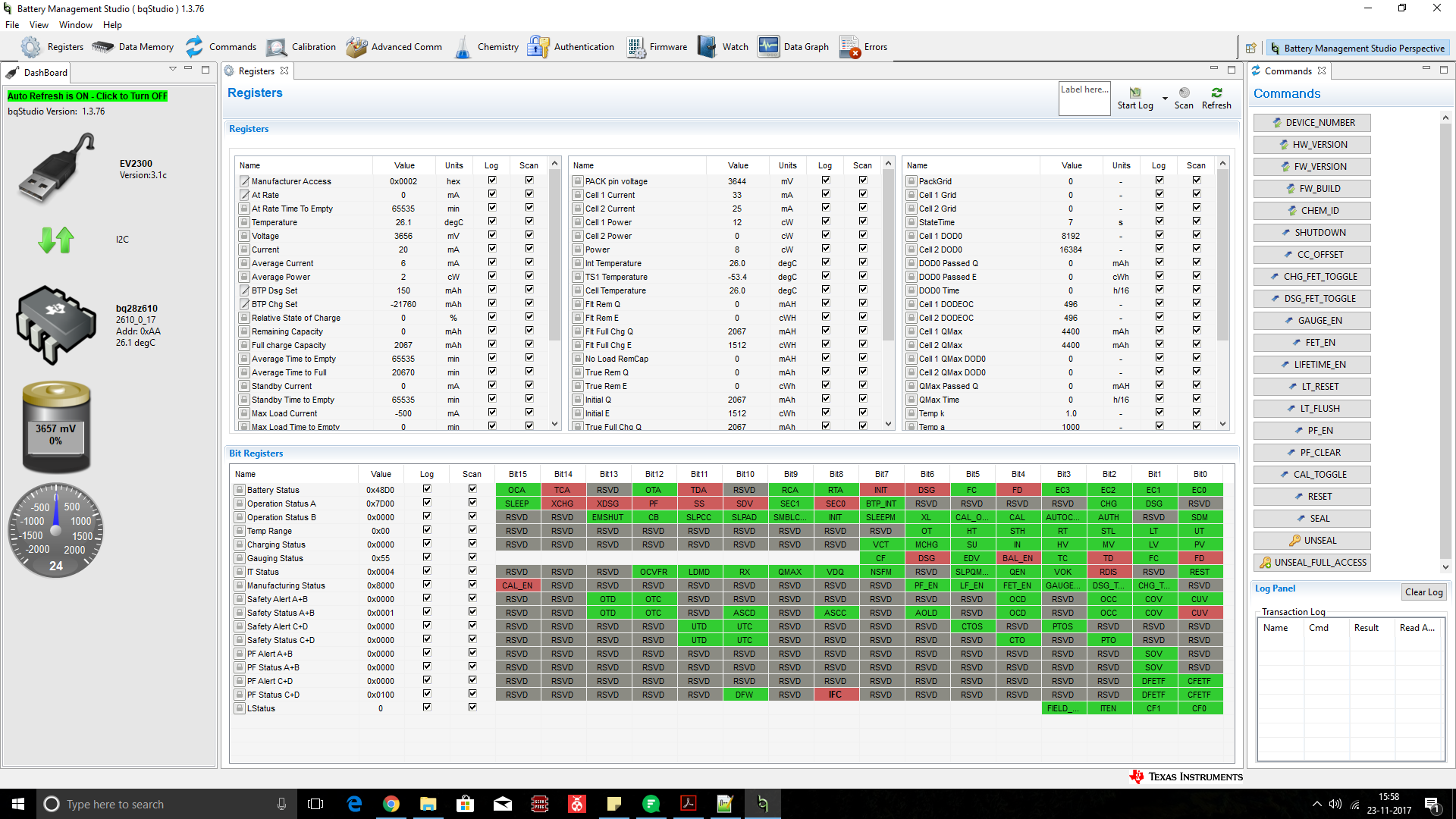The width and height of the screenshot is (1456, 819).
Task: Toggle Log checkbox for Battery Status
Action: coord(427,489)
